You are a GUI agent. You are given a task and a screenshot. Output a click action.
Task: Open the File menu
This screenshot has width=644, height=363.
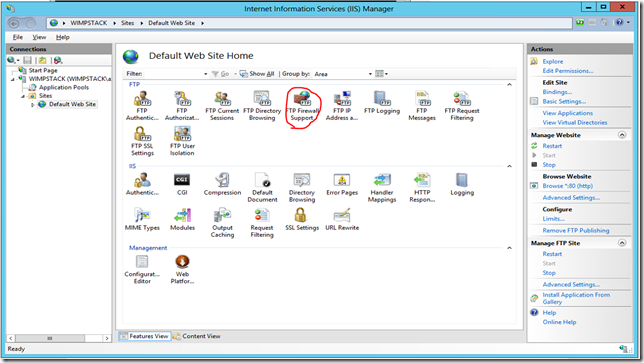[18, 37]
